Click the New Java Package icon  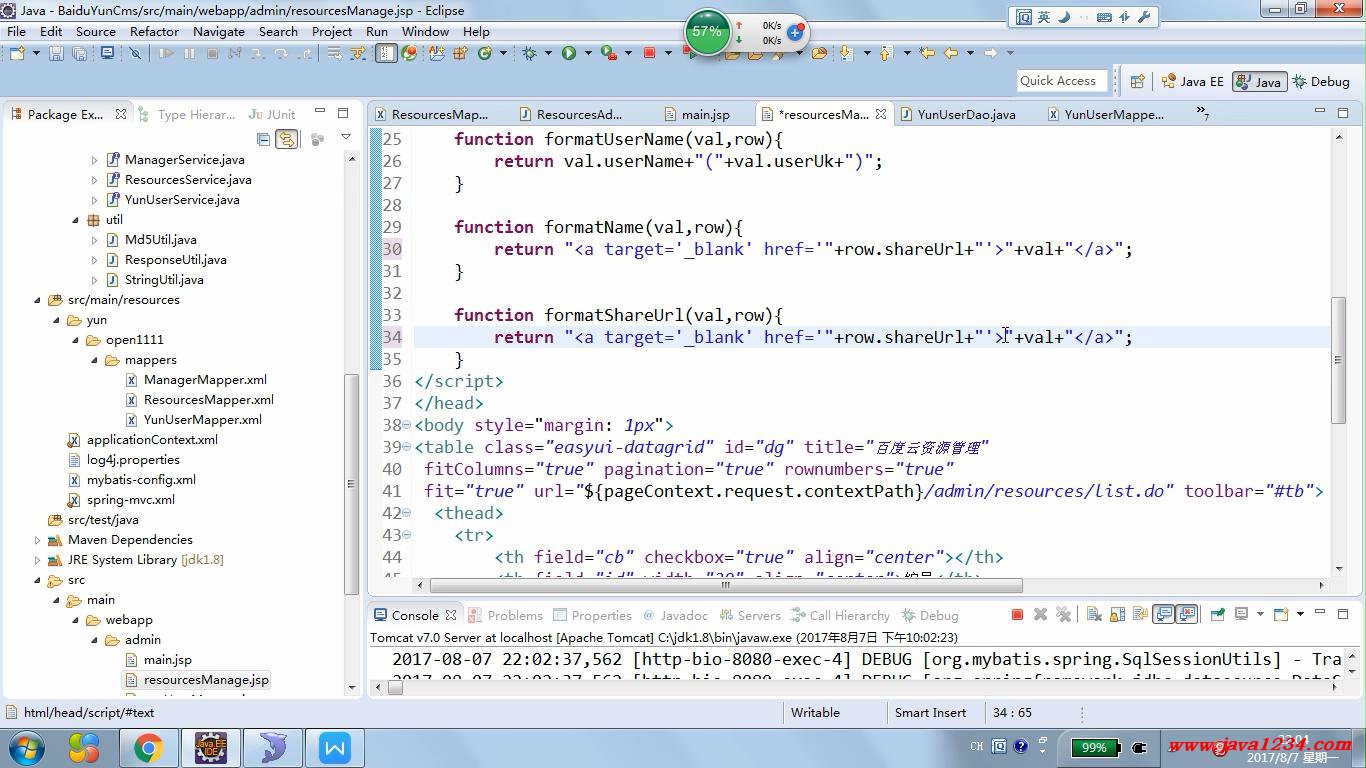459,53
